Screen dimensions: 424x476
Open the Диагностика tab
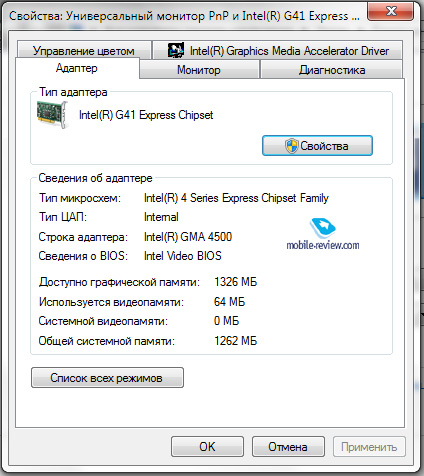332,70
